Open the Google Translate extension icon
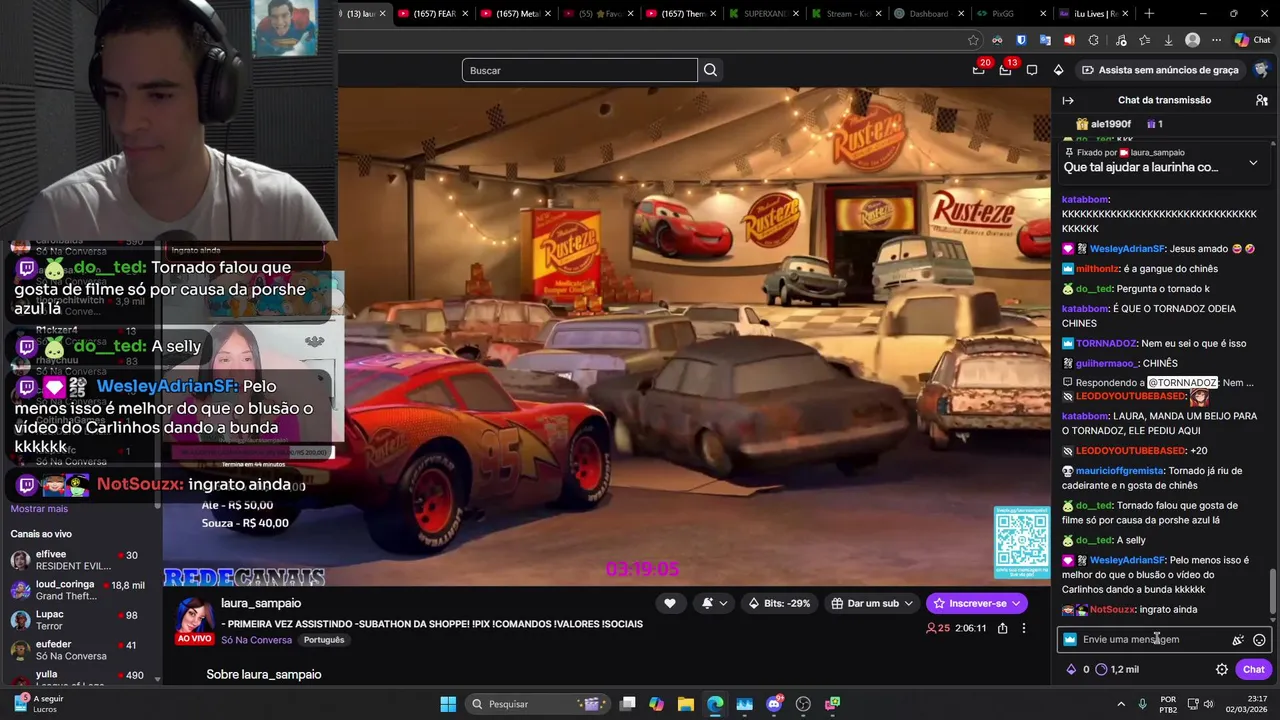 [x=1045, y=40]
